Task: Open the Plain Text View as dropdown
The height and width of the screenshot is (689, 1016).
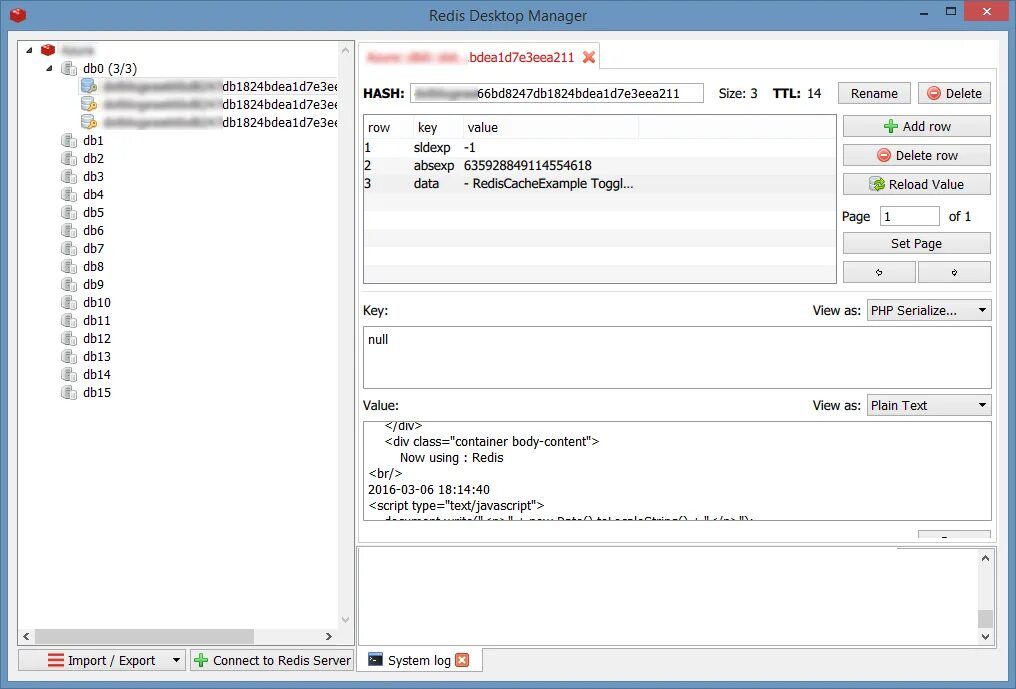Action: coord(928,405)
